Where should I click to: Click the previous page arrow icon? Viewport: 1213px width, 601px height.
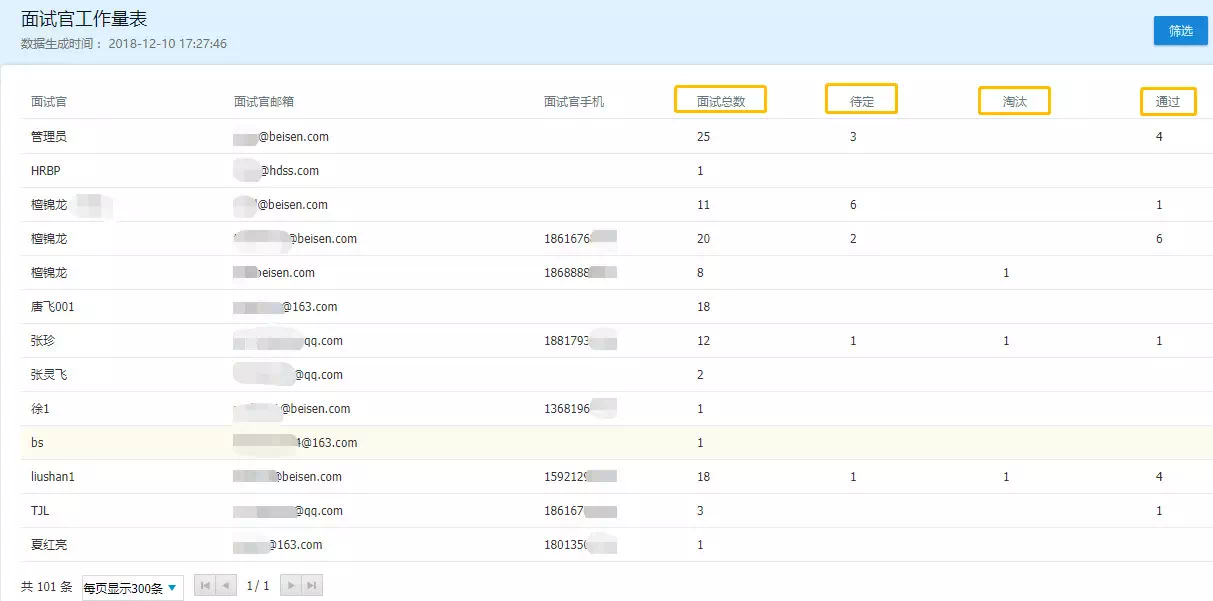click(x=224, y=586)
